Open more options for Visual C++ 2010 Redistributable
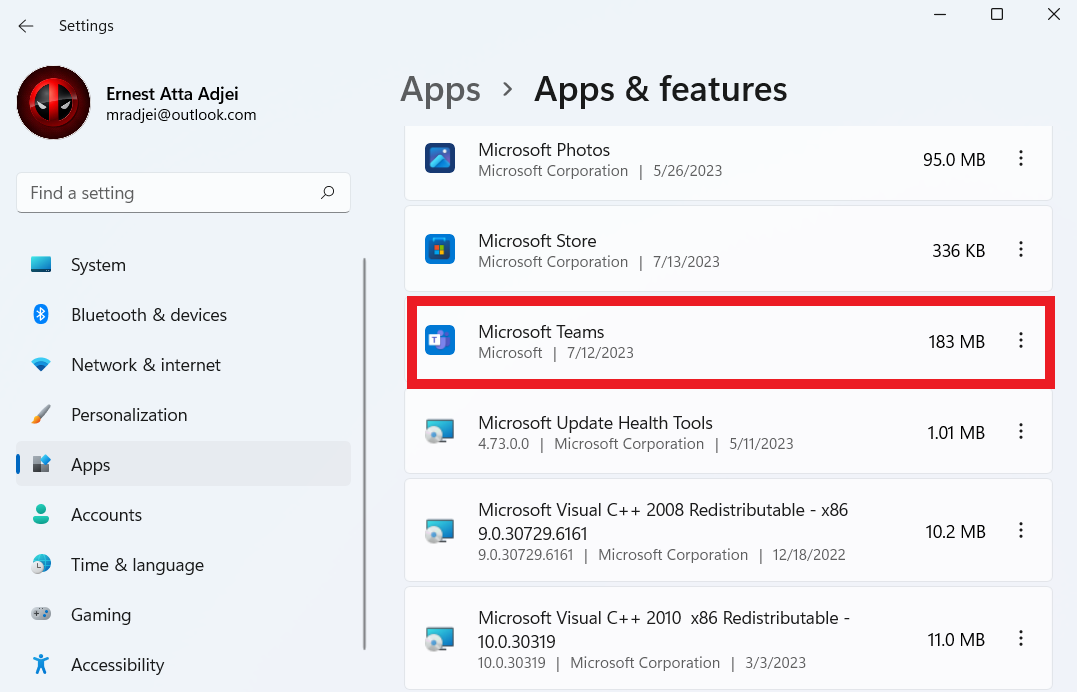The image size is (1077, 692). tap(1021, 639)
